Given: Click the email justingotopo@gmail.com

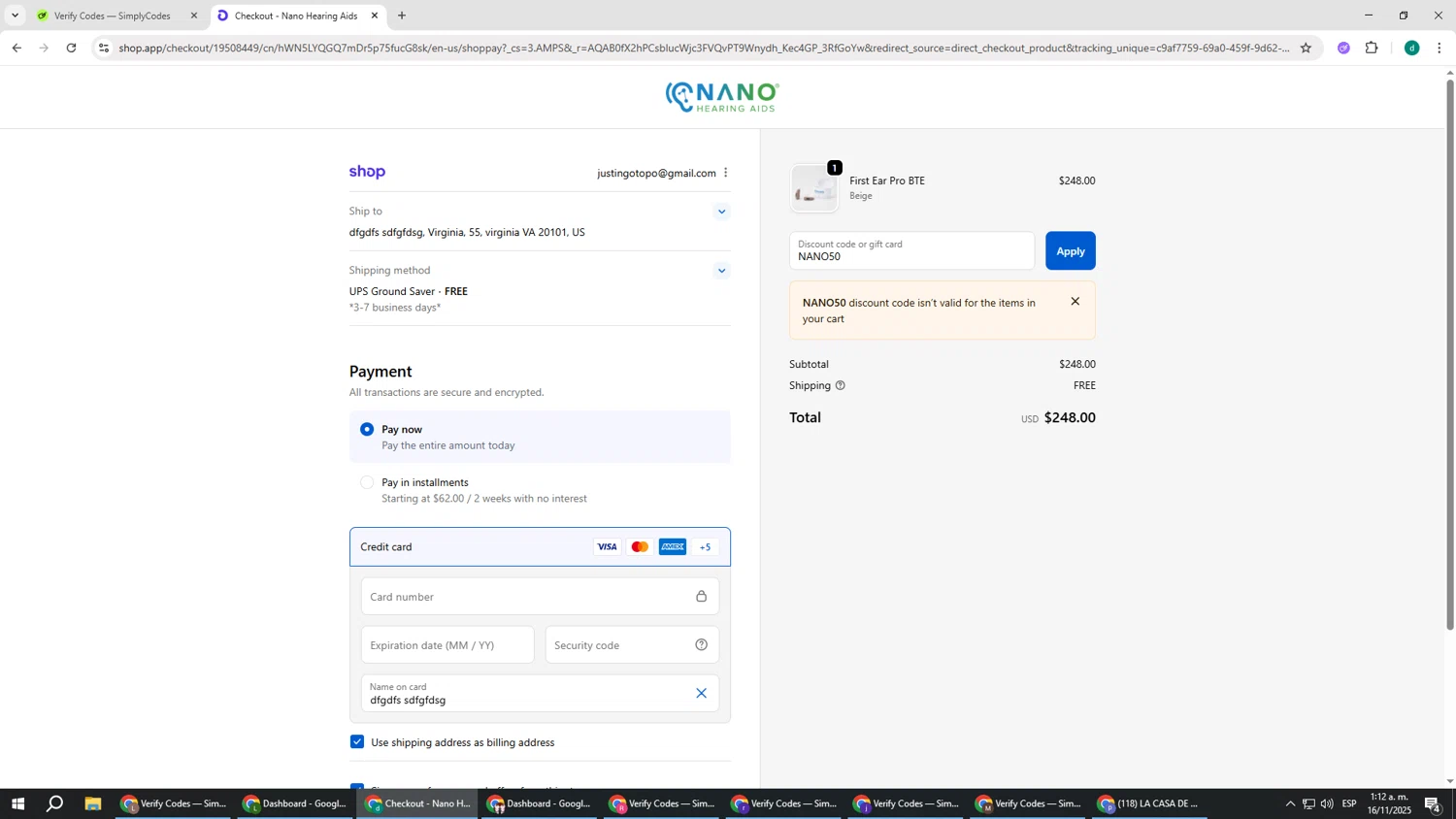Looking at the screenshot, I should pyautogui.click(x=656, y=174).
